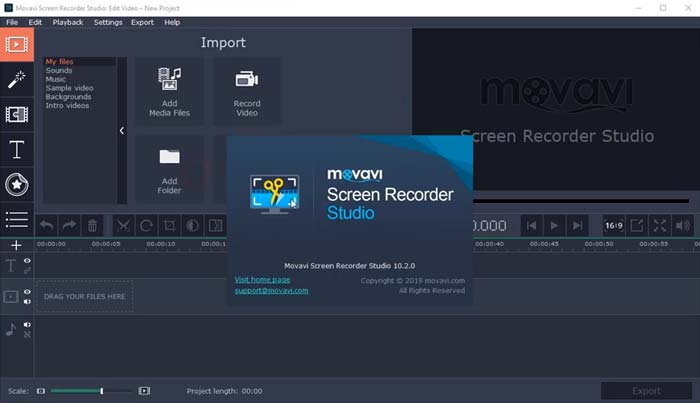This screenshot has height=403, width=700.
Task: Click the DRAG YOUR FILES HERE drop zone
Action: [x=84, y=296]
